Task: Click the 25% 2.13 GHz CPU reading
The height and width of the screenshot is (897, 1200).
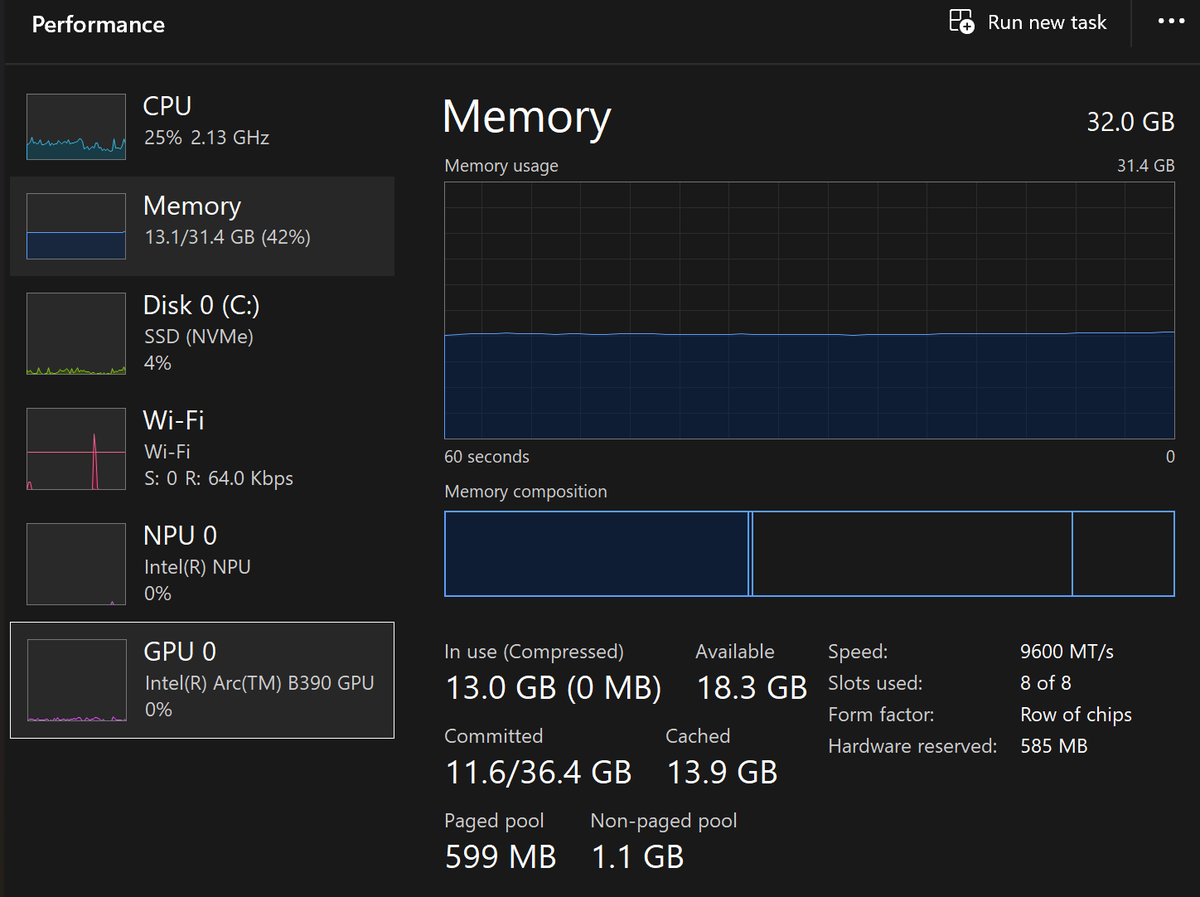Action: (206, 138)
